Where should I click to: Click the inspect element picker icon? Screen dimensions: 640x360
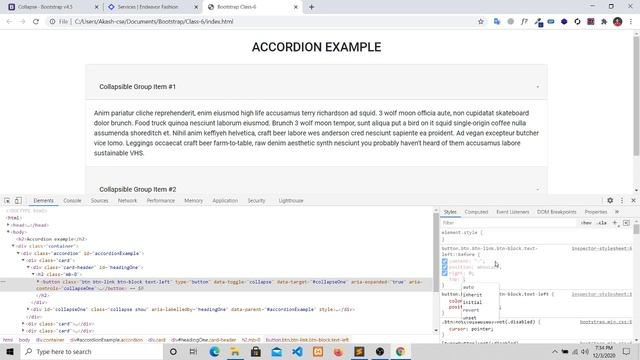tap(7, 200)
